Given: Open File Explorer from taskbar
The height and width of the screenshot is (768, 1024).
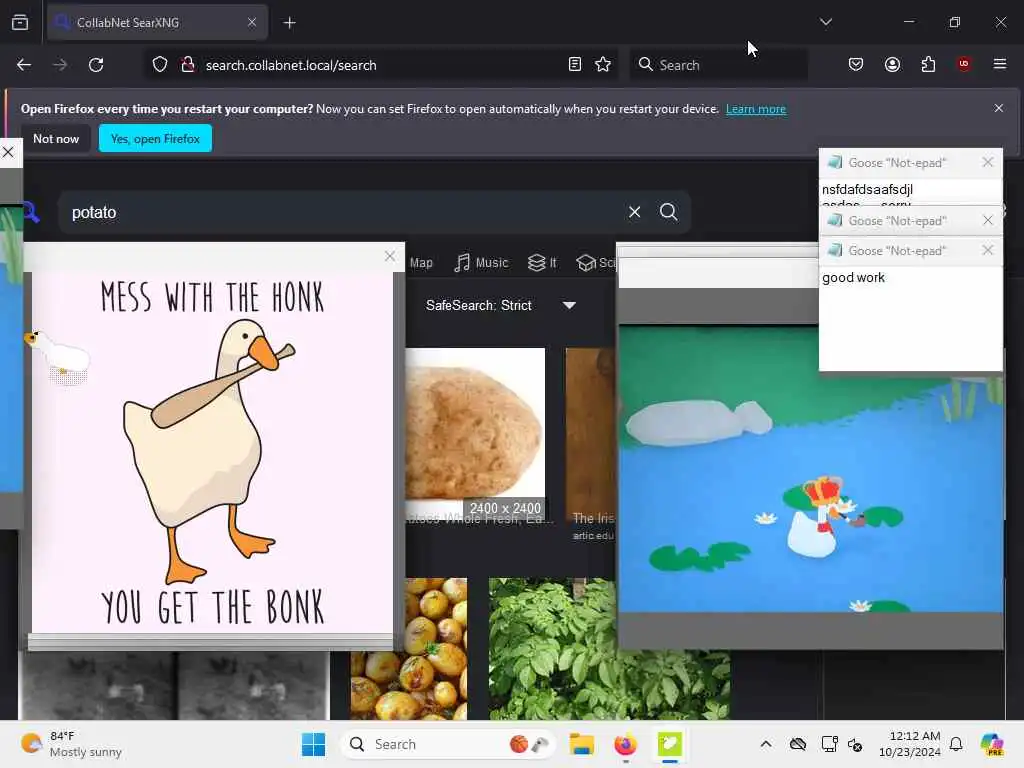Looking at the screenshot, I should point(581,744).
